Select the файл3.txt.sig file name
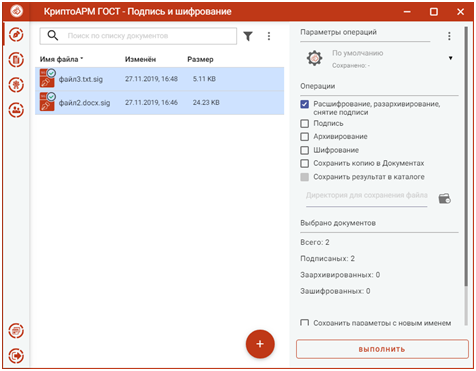The height and width of the screenshot is (371, 476). pyautogui.click(x=81, y=79)
